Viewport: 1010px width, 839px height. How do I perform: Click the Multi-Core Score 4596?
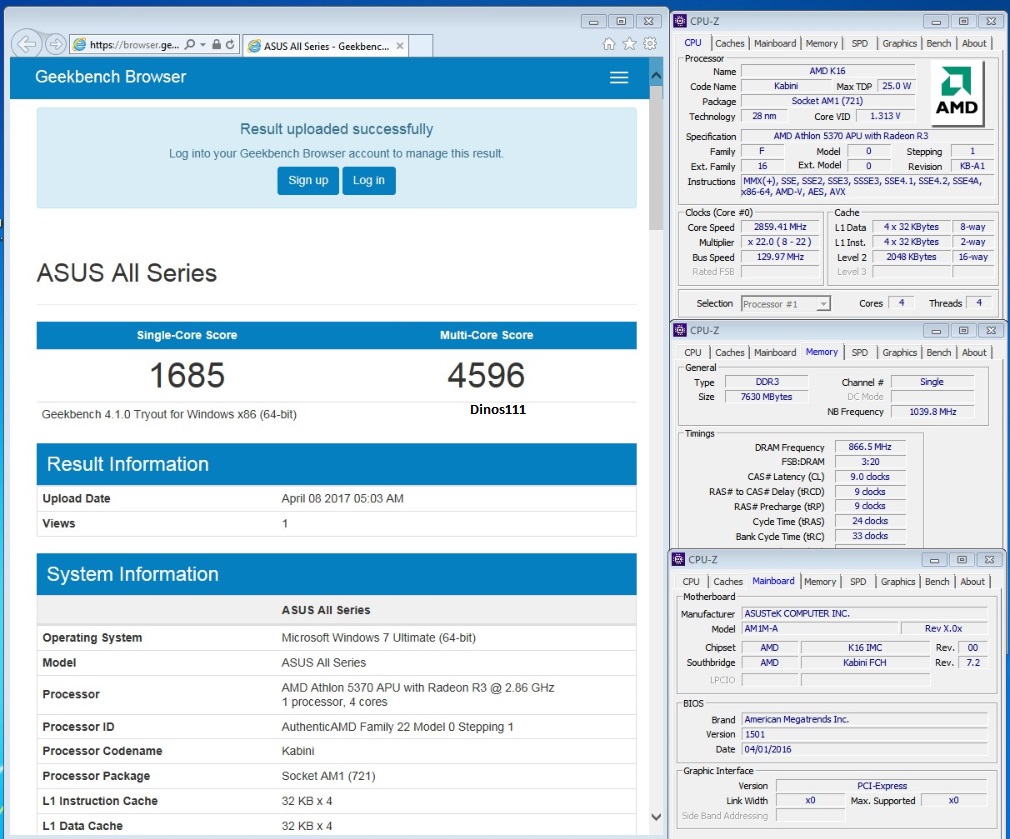(486, 375)
